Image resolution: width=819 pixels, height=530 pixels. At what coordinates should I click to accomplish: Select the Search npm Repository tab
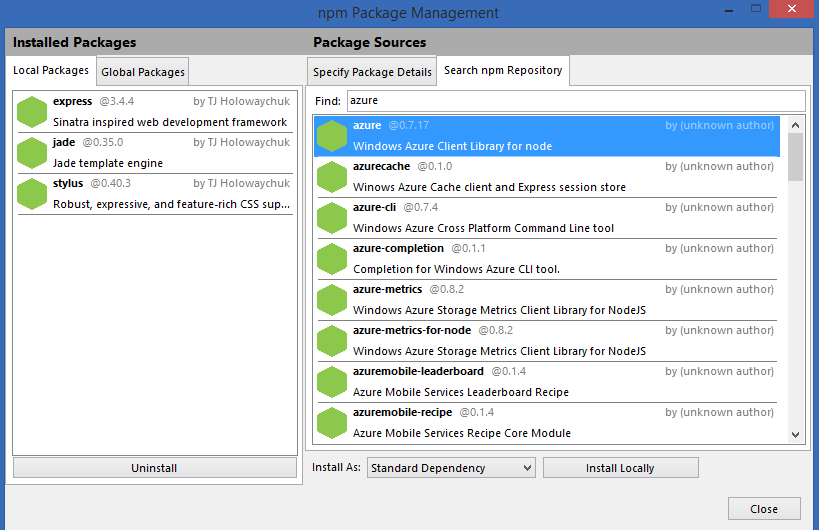tap(503, 70)
